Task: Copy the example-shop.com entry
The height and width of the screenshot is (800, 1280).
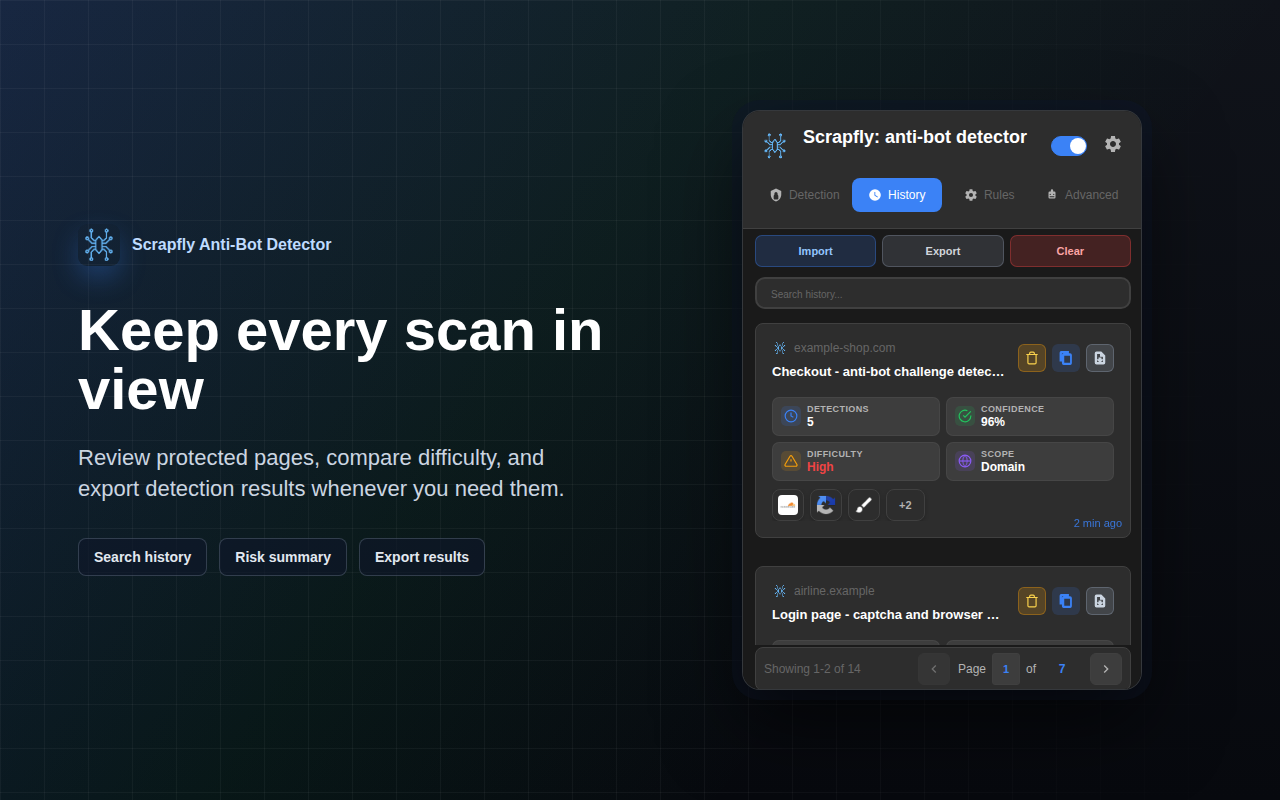Action: click(x=1066, y=358)
